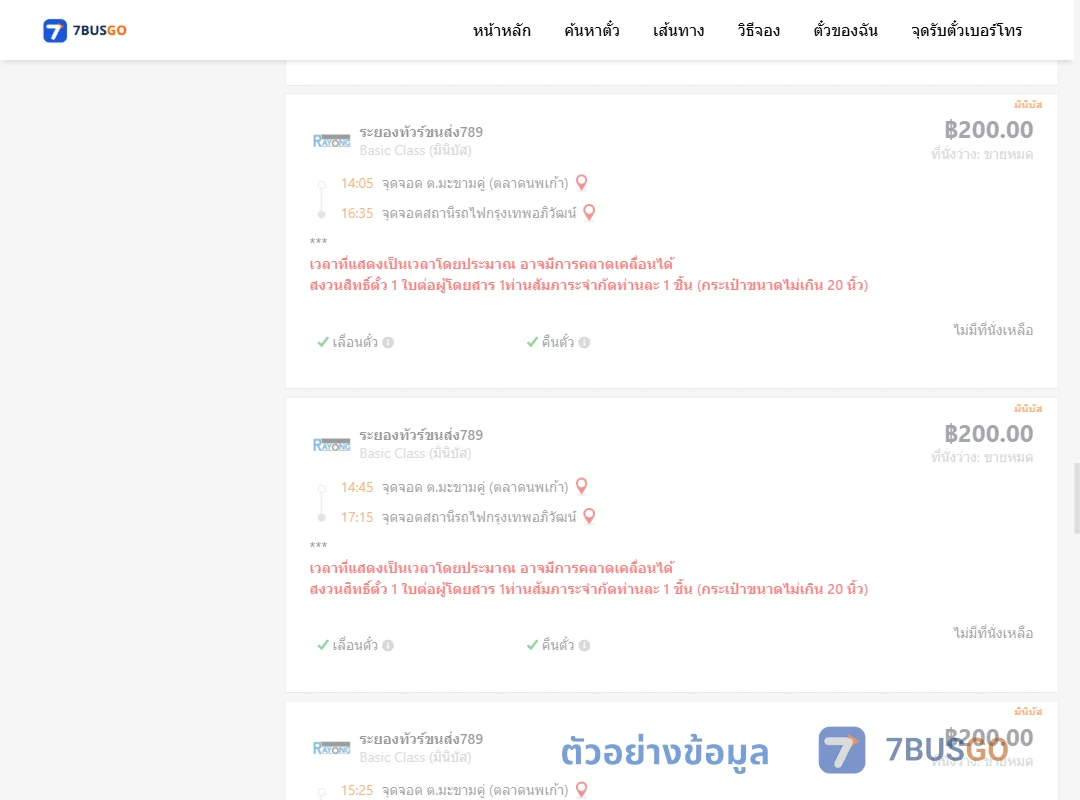Click ไม่มีที่นั่งเหลือ button in the 14:45 card
The image size is (1080, 800).
pyautogui.click(x=993, y=633)
